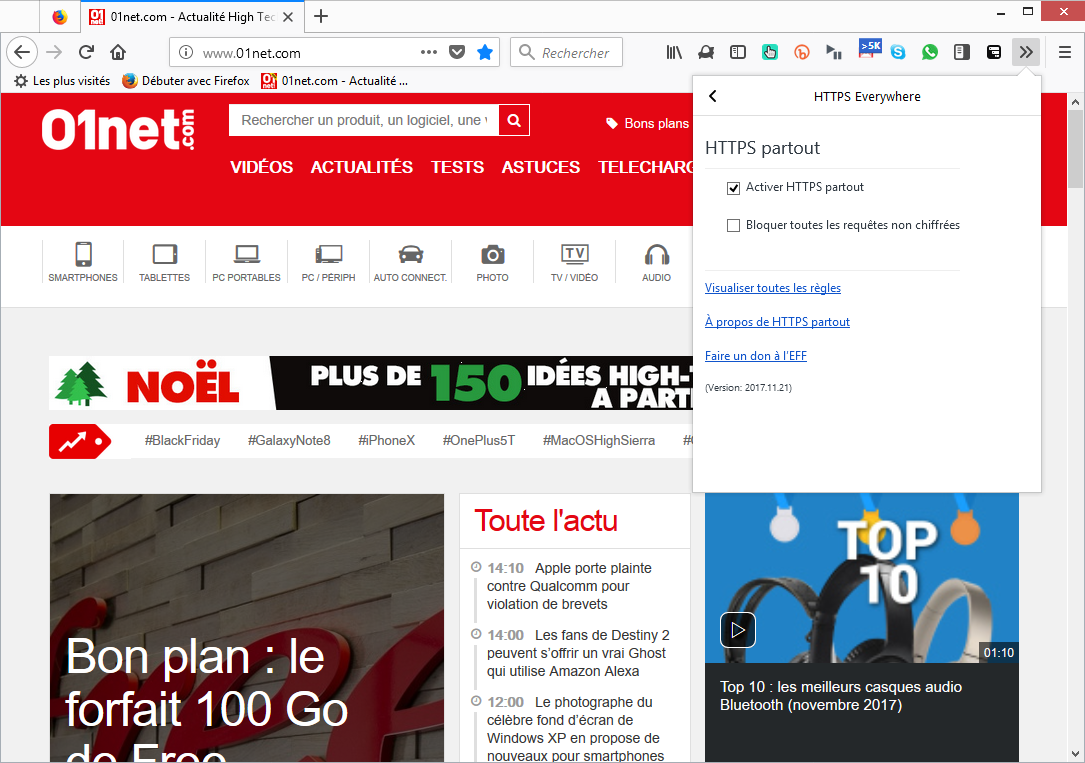Toggle the blue bookmark star
This screenshot has height=763, width=1085.
pos(485,52)
